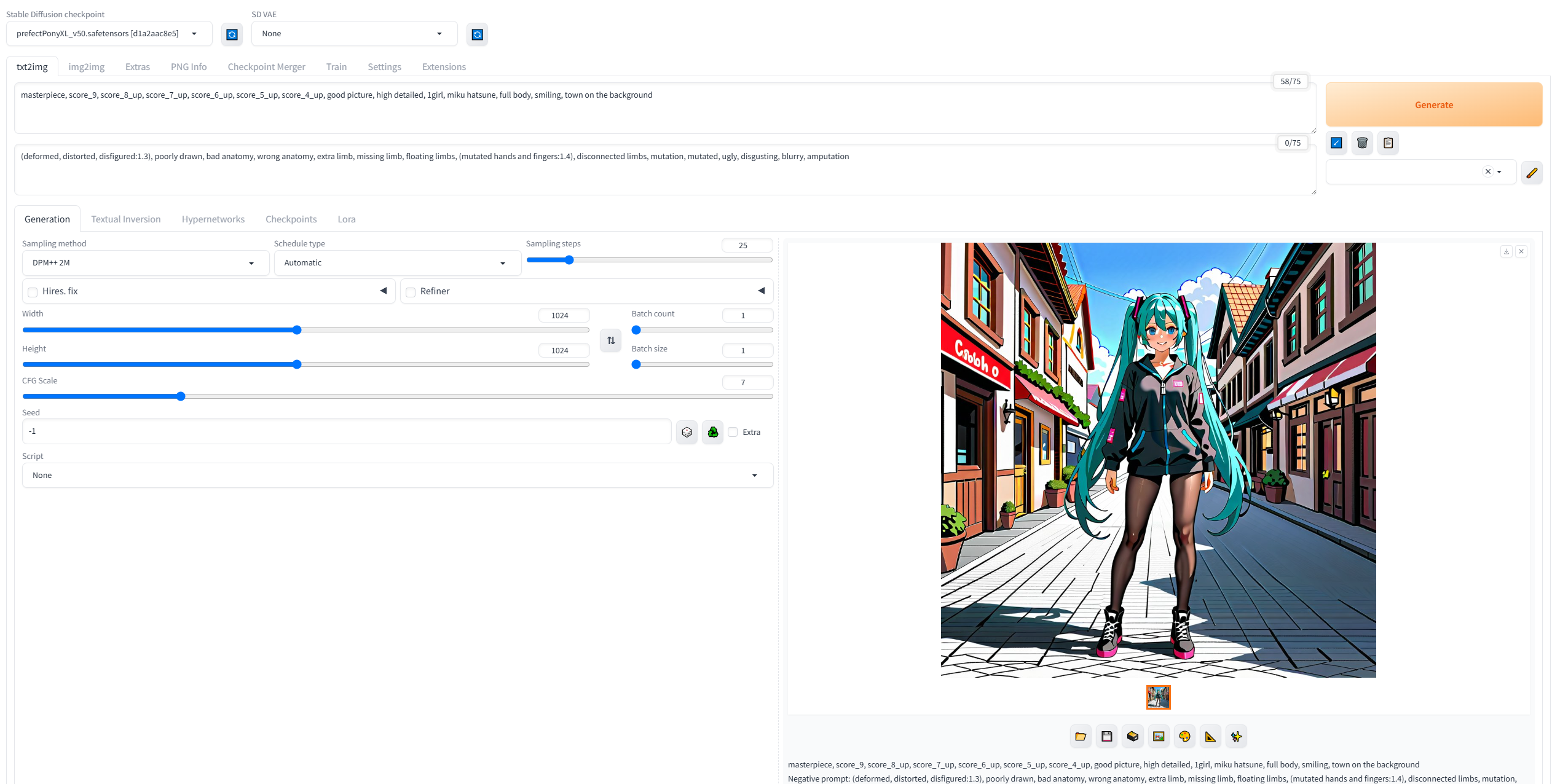
Task: Apply selected styles with clipboard icon
Action: [x=1388, y=143]
